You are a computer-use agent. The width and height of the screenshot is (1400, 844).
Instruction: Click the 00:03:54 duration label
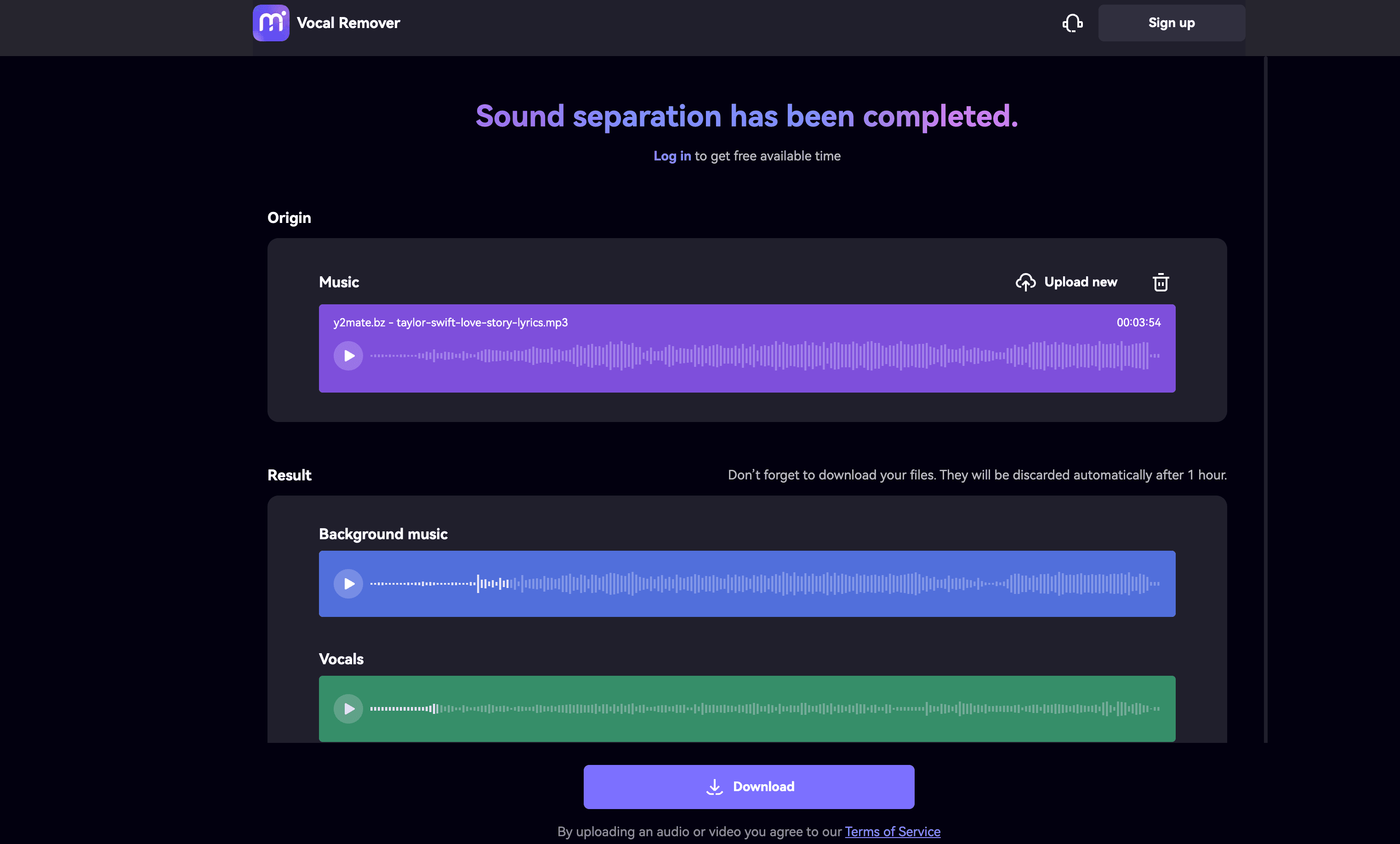tap(1138, 322)
